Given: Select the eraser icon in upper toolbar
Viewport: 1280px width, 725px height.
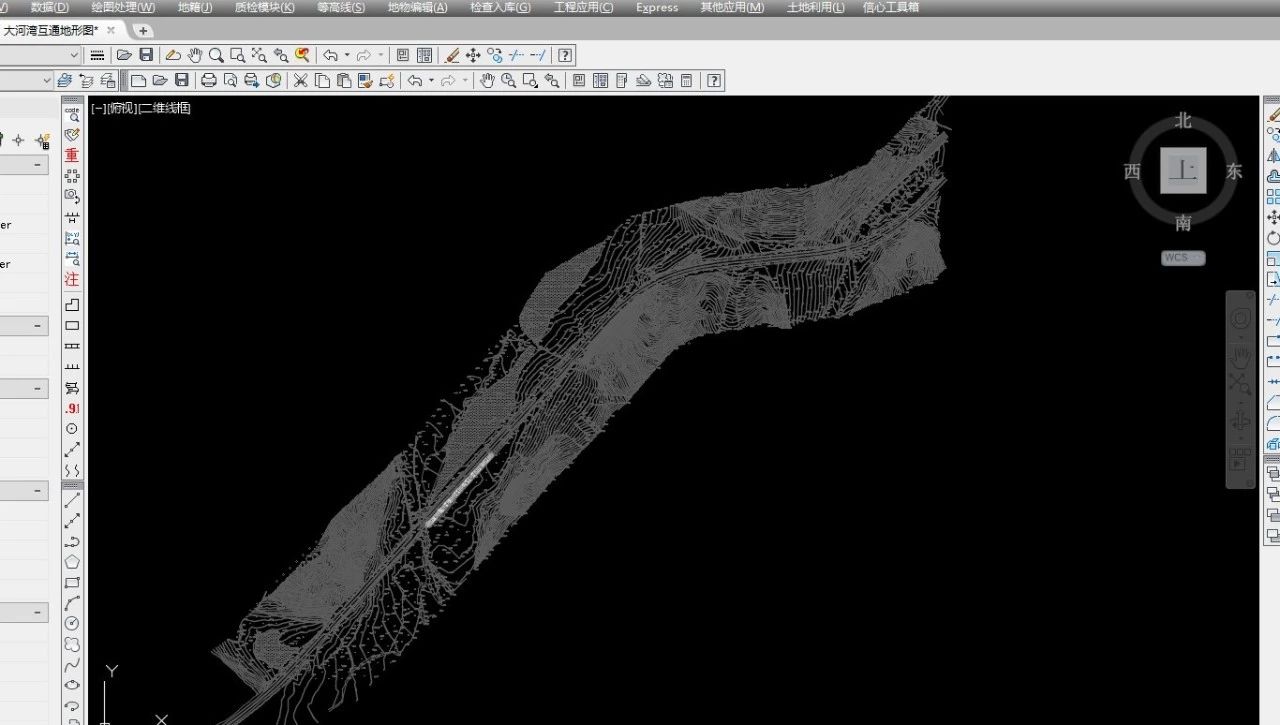Looking at the screenshot, I should (173, 55).
